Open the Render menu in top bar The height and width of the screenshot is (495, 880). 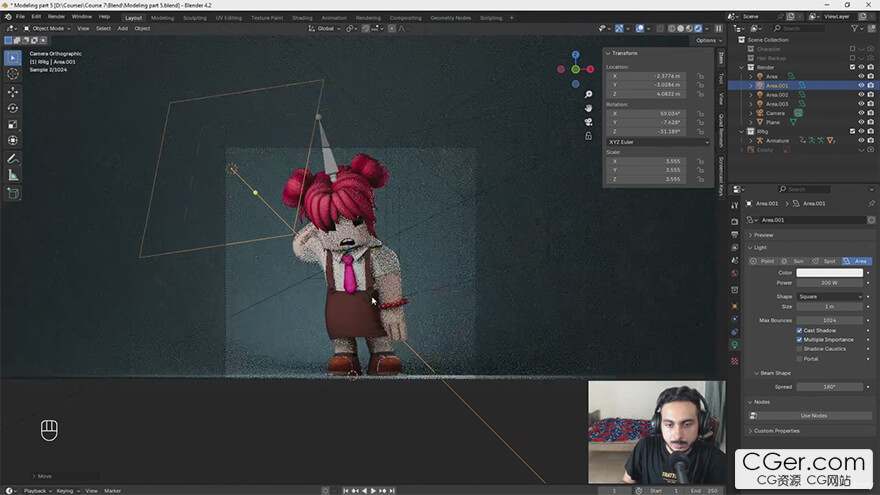click(56, 17)
